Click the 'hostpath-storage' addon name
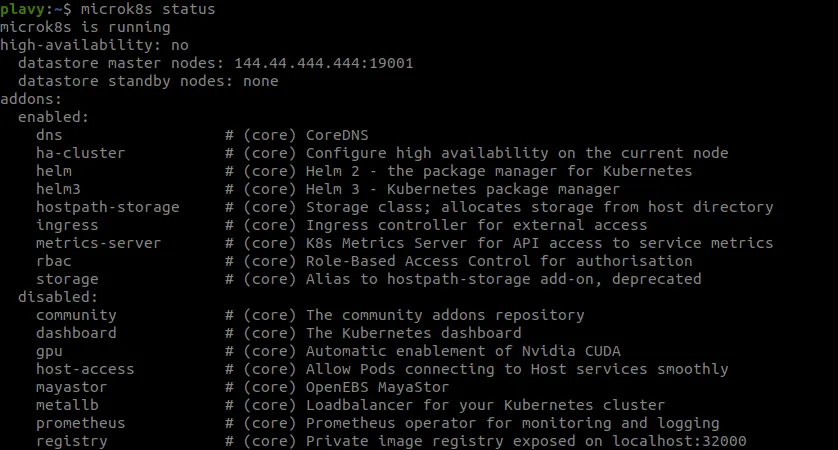This screenshot has width=838, height=450. click(x=108, y=207)
